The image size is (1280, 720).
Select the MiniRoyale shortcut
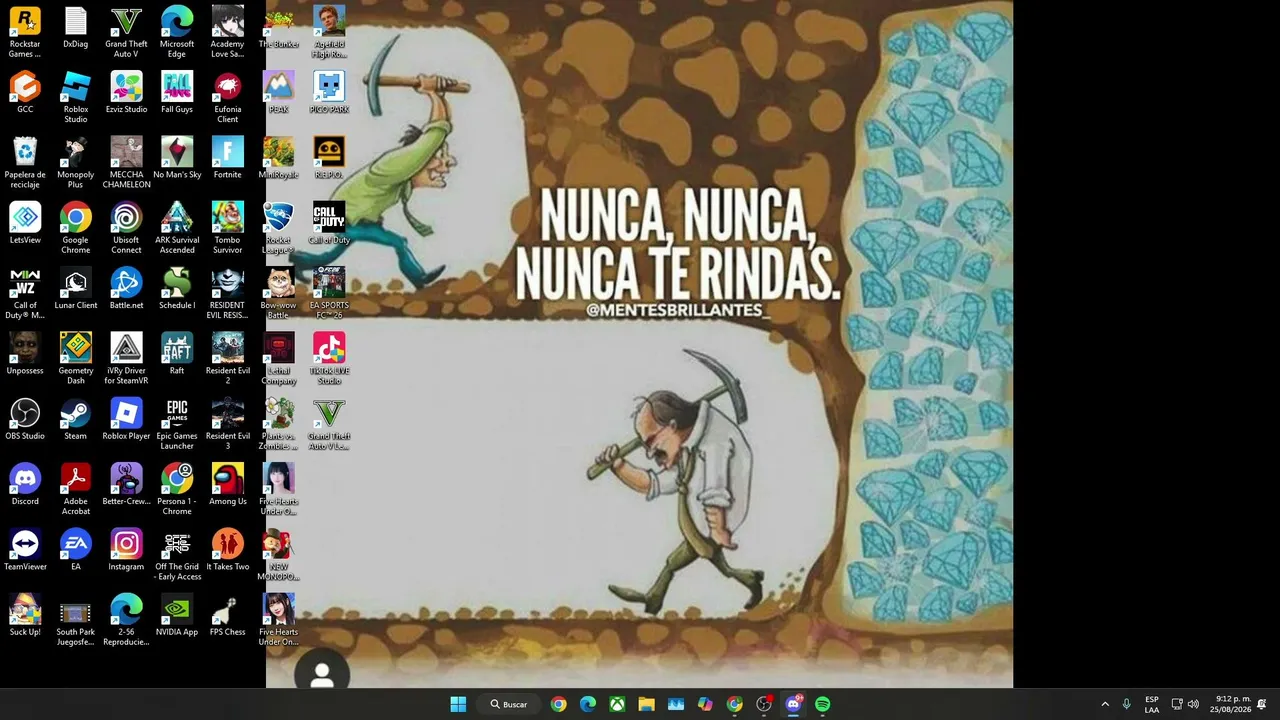pos(279,158)
